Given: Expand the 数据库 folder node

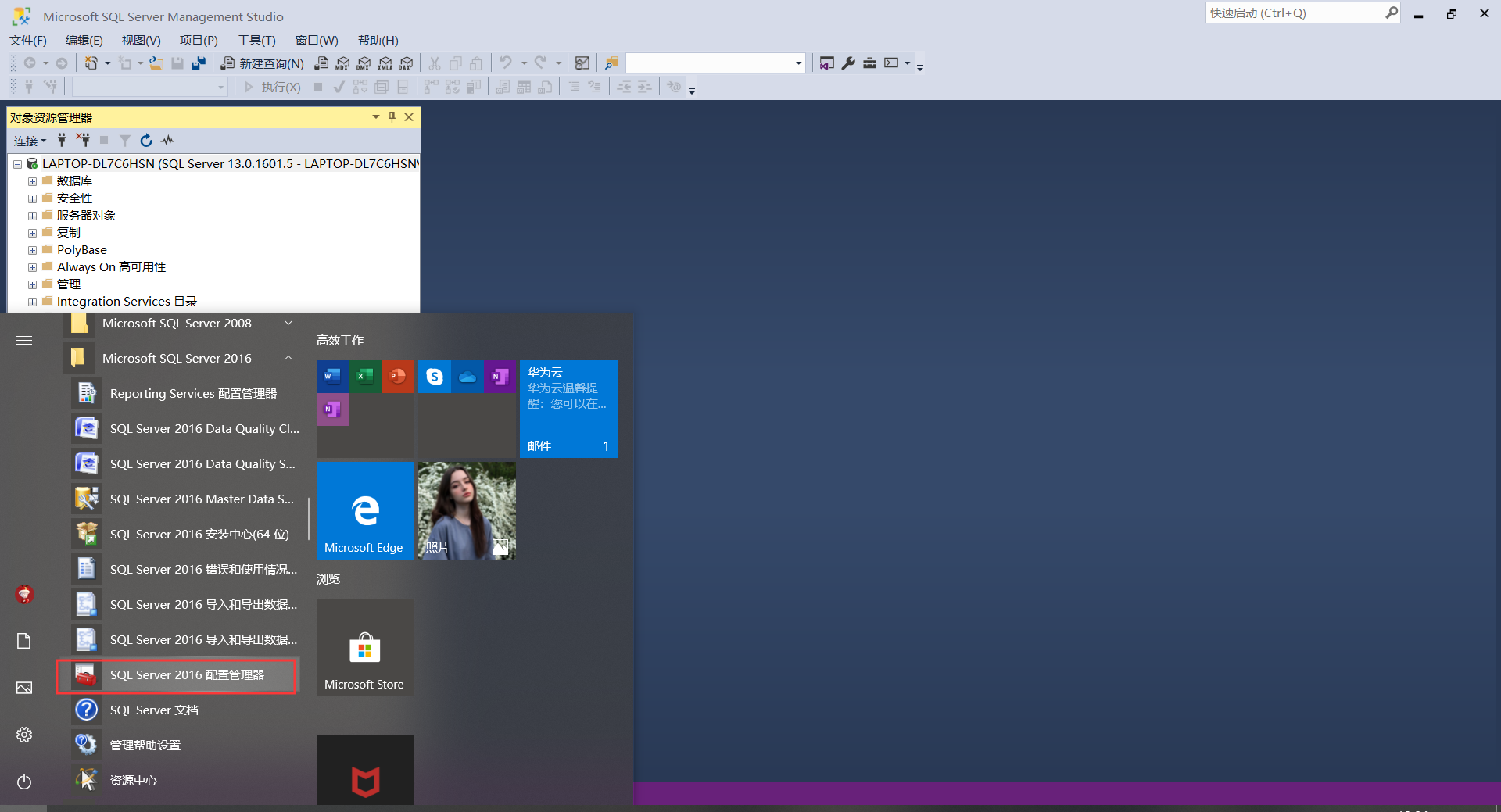Looking at the screenshot, I should tap(32, 181).
